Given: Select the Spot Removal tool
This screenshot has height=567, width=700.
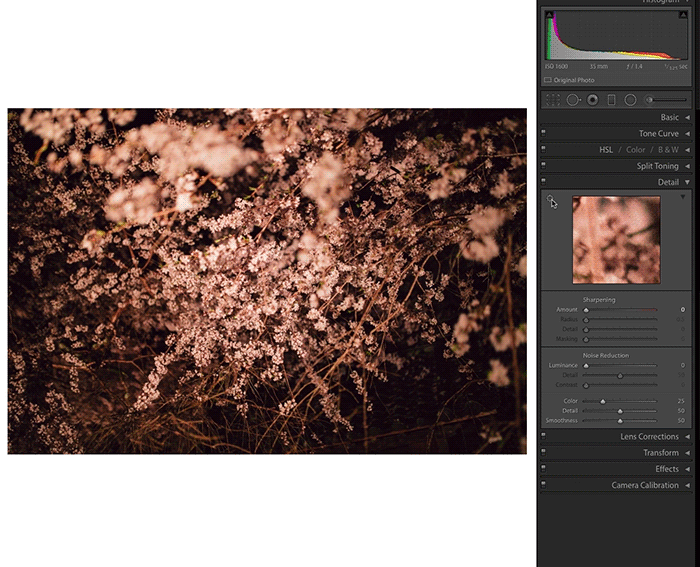Looking at the screenshot, I should (573, 100).
